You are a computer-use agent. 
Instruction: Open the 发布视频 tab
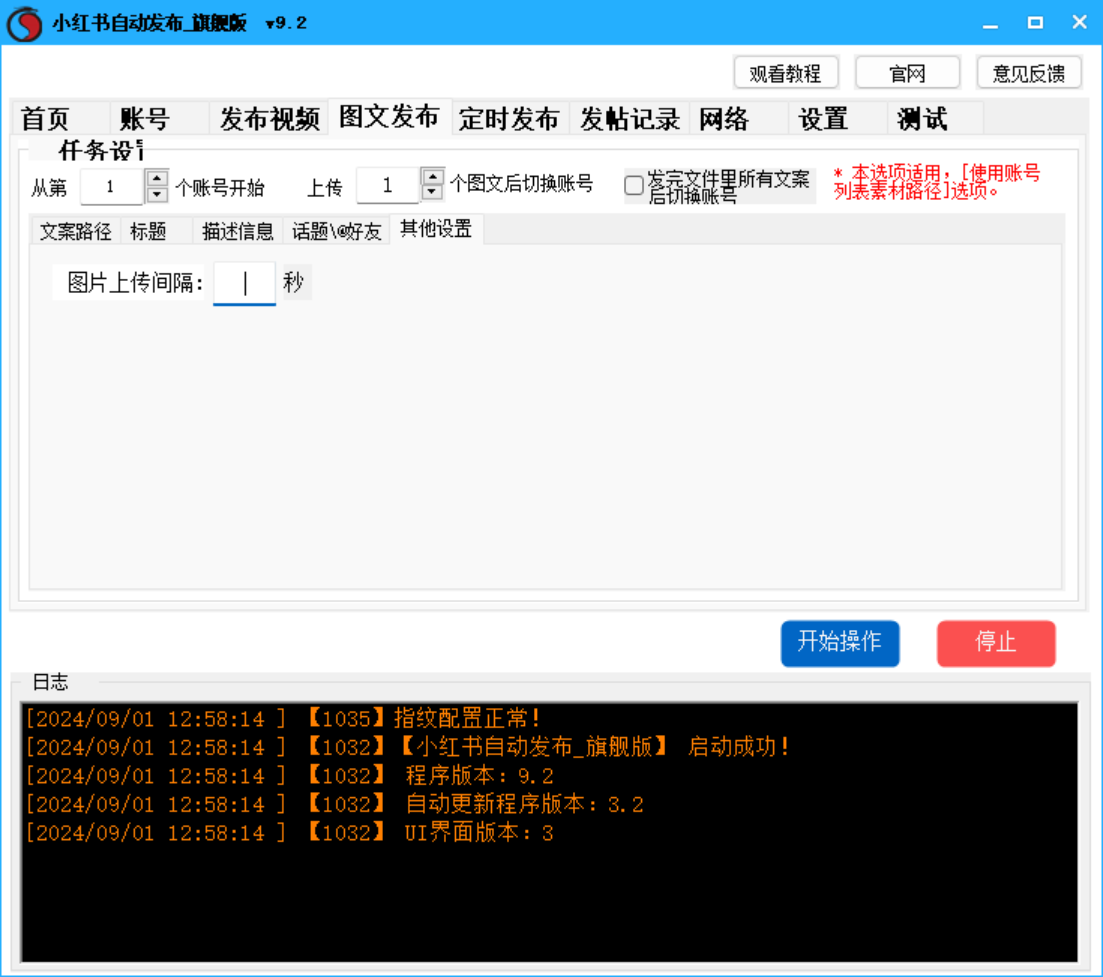pos(270,118)
